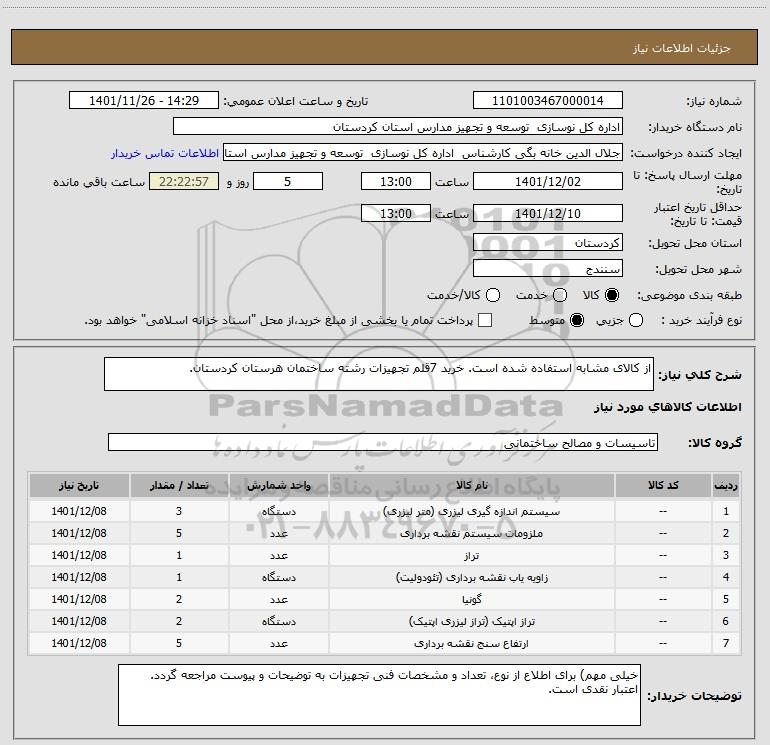The image size is (770, 745).
Task: Click the نام کالا column header
Action: click(471, 486)
